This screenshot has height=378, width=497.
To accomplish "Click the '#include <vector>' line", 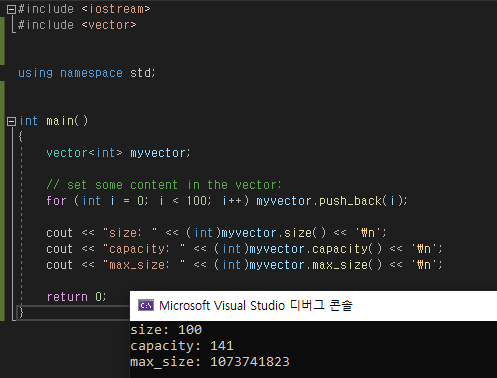I will point(77,25).
